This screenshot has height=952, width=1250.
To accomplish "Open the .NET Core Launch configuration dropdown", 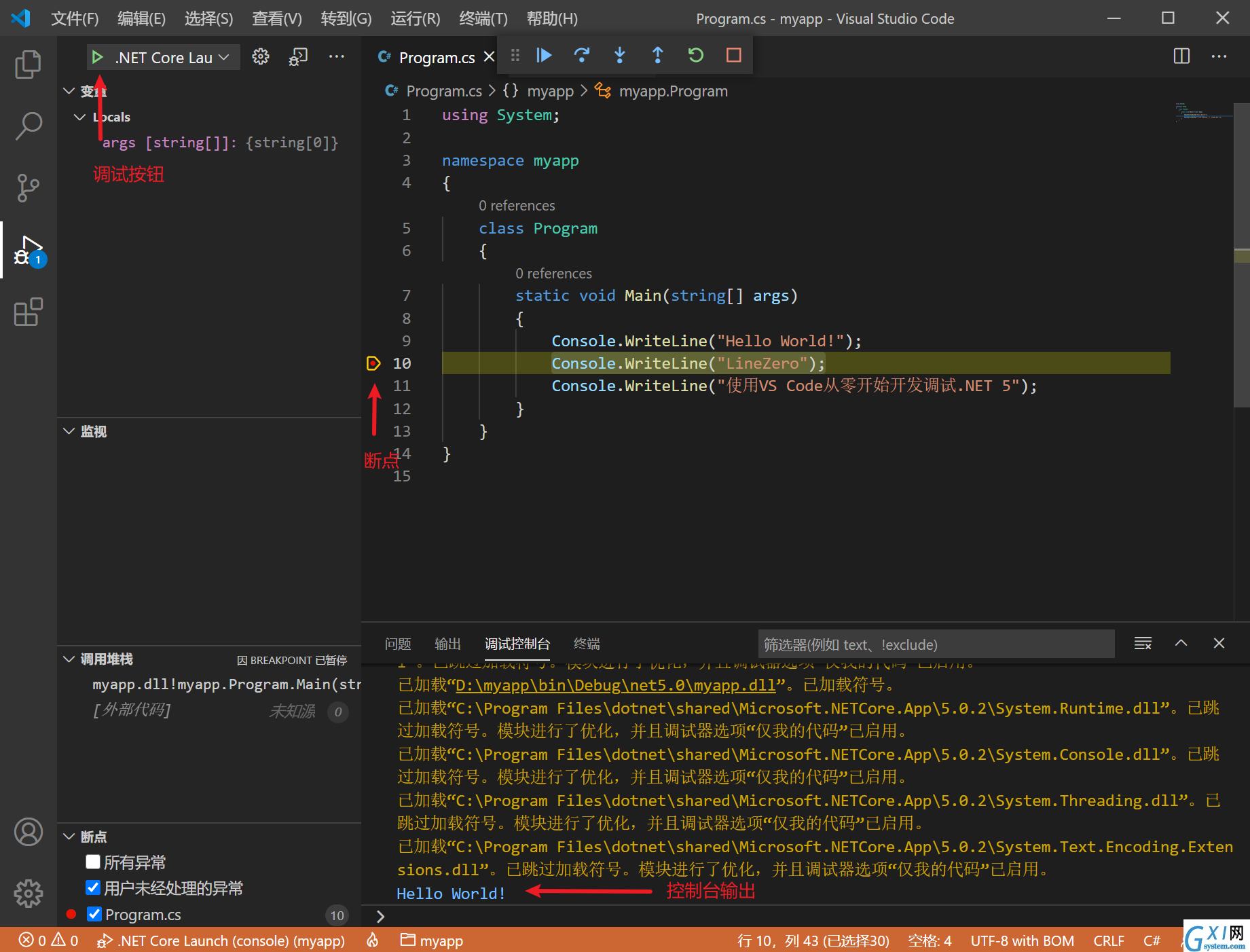I will [172, 58].
